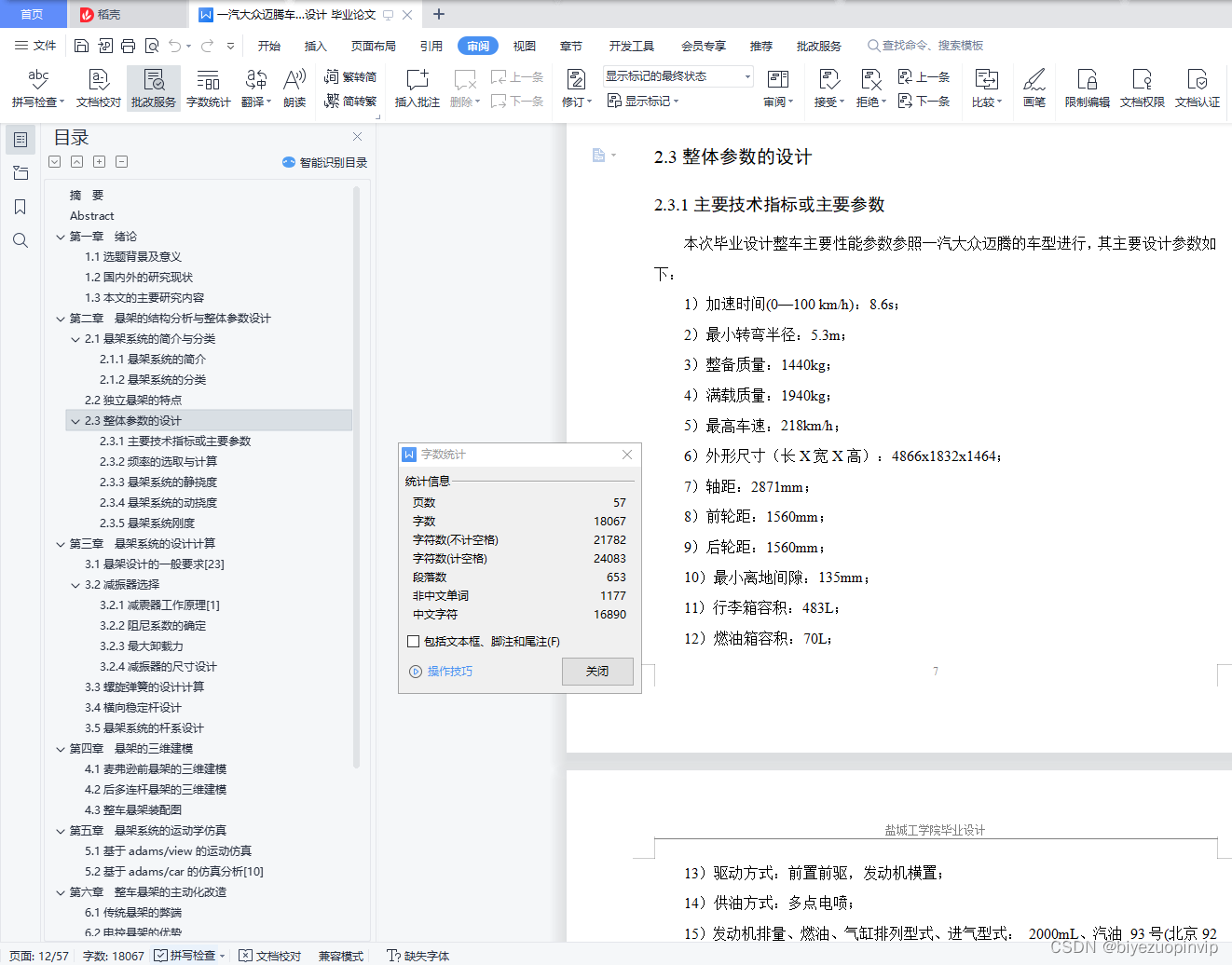Click the outline panel vertical scrollbar
The height and width of the screenshot is (965, 1232).
coord(356,476)
